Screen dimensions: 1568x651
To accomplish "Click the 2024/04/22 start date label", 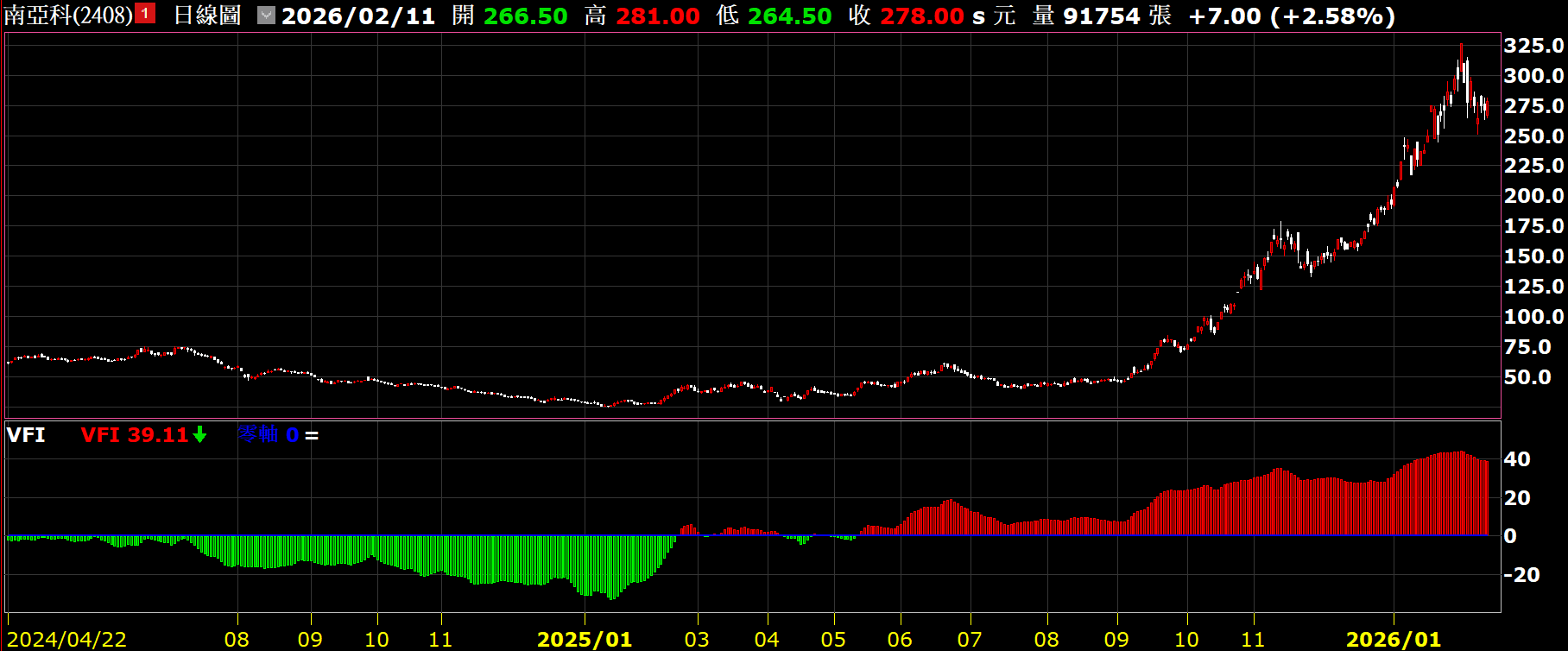I will tap(66, 640).
